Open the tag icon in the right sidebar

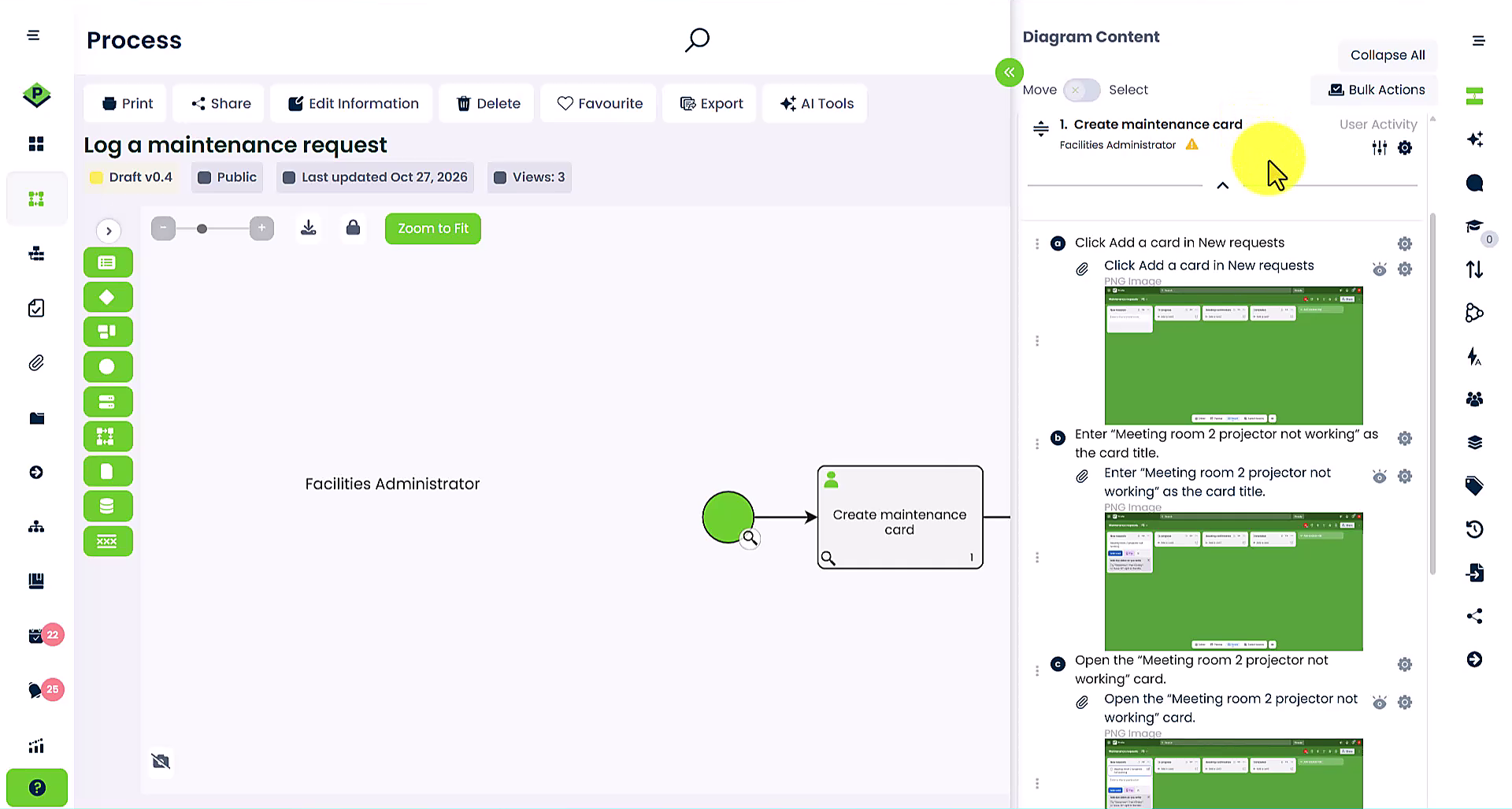click(1475, 486)
